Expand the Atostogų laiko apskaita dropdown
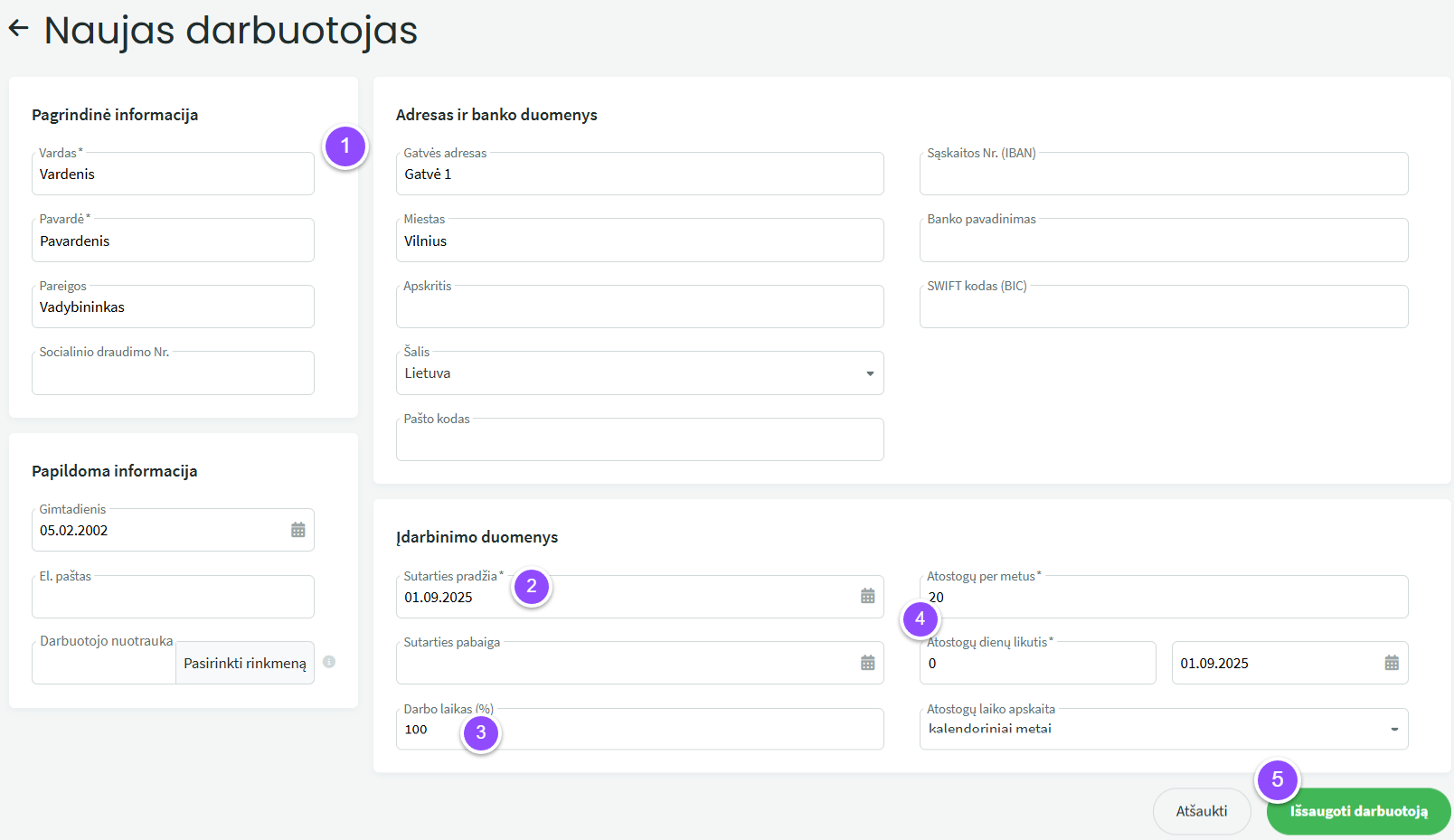 click(x=1393, y=729)
